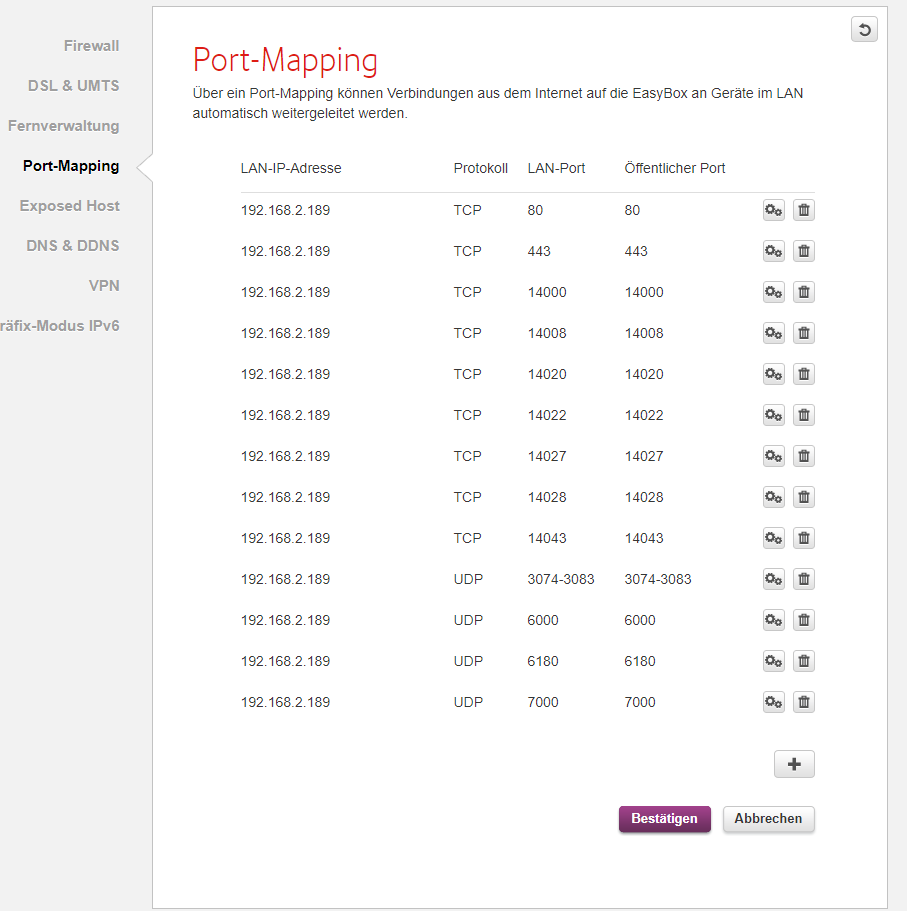Open the Firewall section
The width and height of the screenshot is (907, 911).
pyautogui.click(x=91, y=46)
